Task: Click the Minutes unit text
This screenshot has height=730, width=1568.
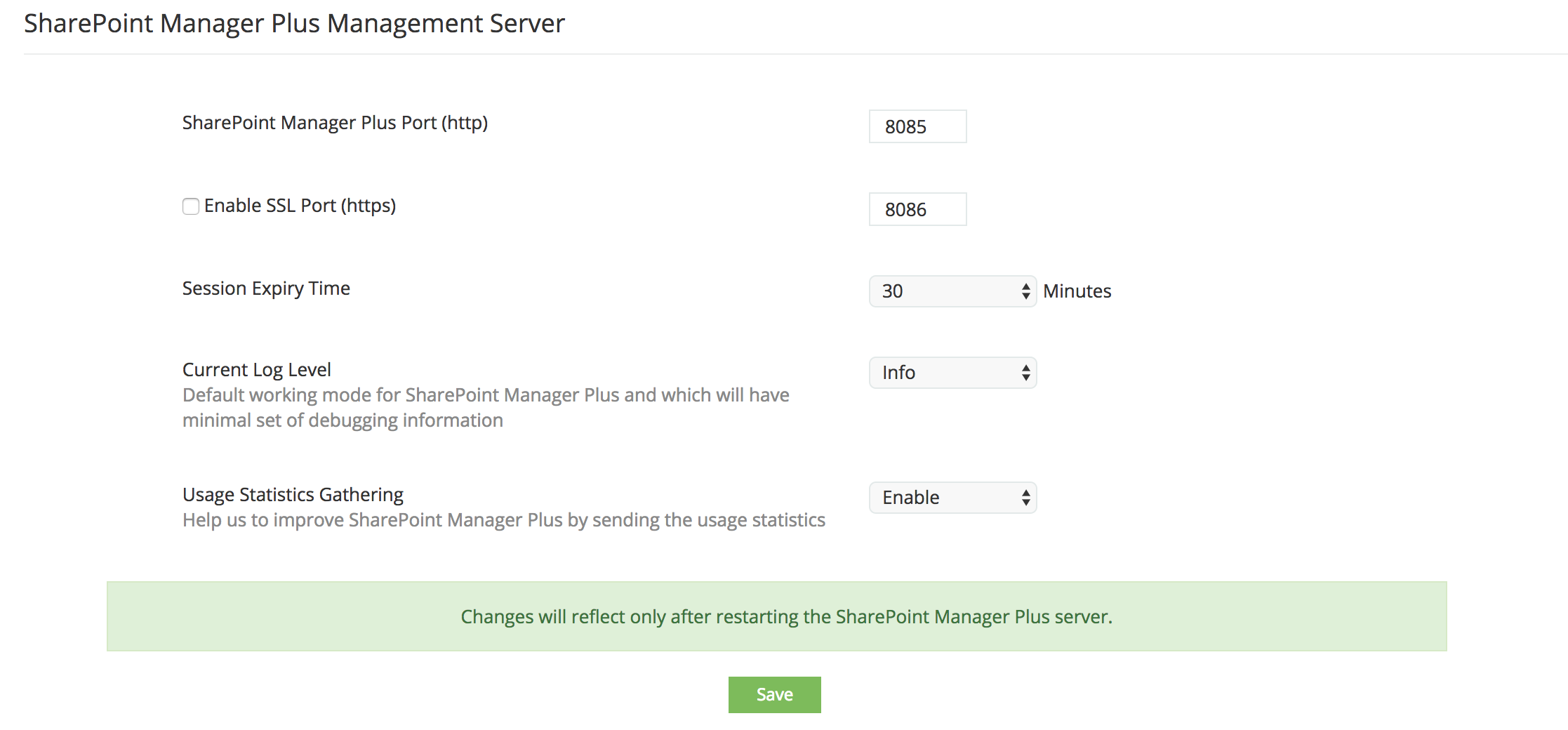Action: click(1077, 291)
